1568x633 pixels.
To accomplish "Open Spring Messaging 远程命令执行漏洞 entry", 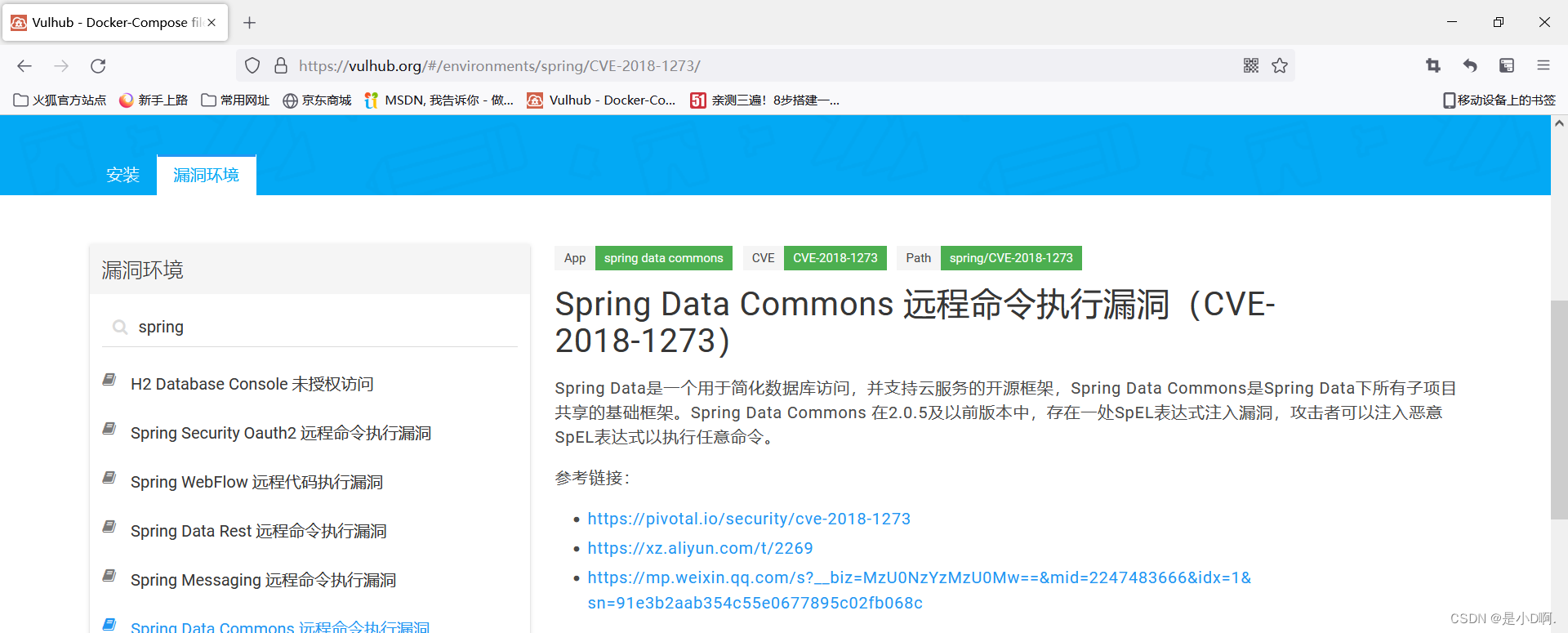I will point(263,580).
